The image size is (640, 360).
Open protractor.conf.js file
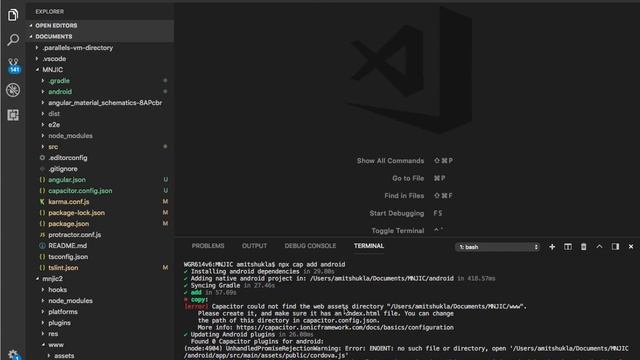(100, 235)
